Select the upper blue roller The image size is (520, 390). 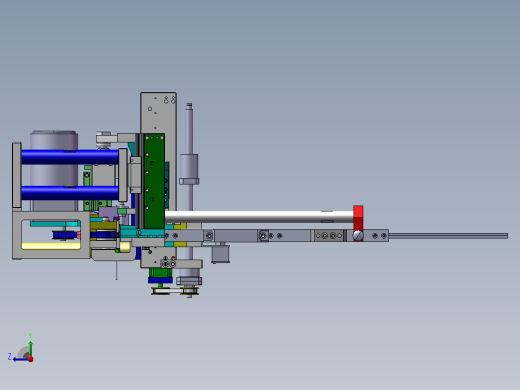[x=70, y=157]
